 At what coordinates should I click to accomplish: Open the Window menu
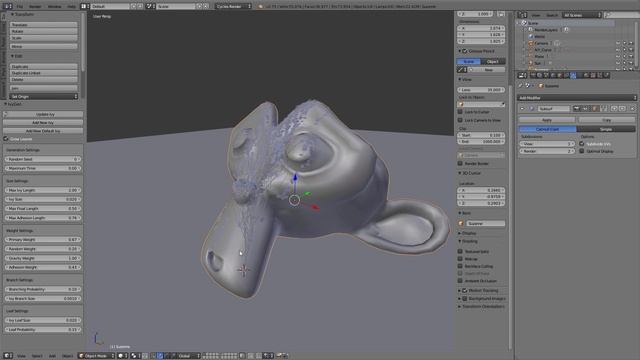pos(54,7)
